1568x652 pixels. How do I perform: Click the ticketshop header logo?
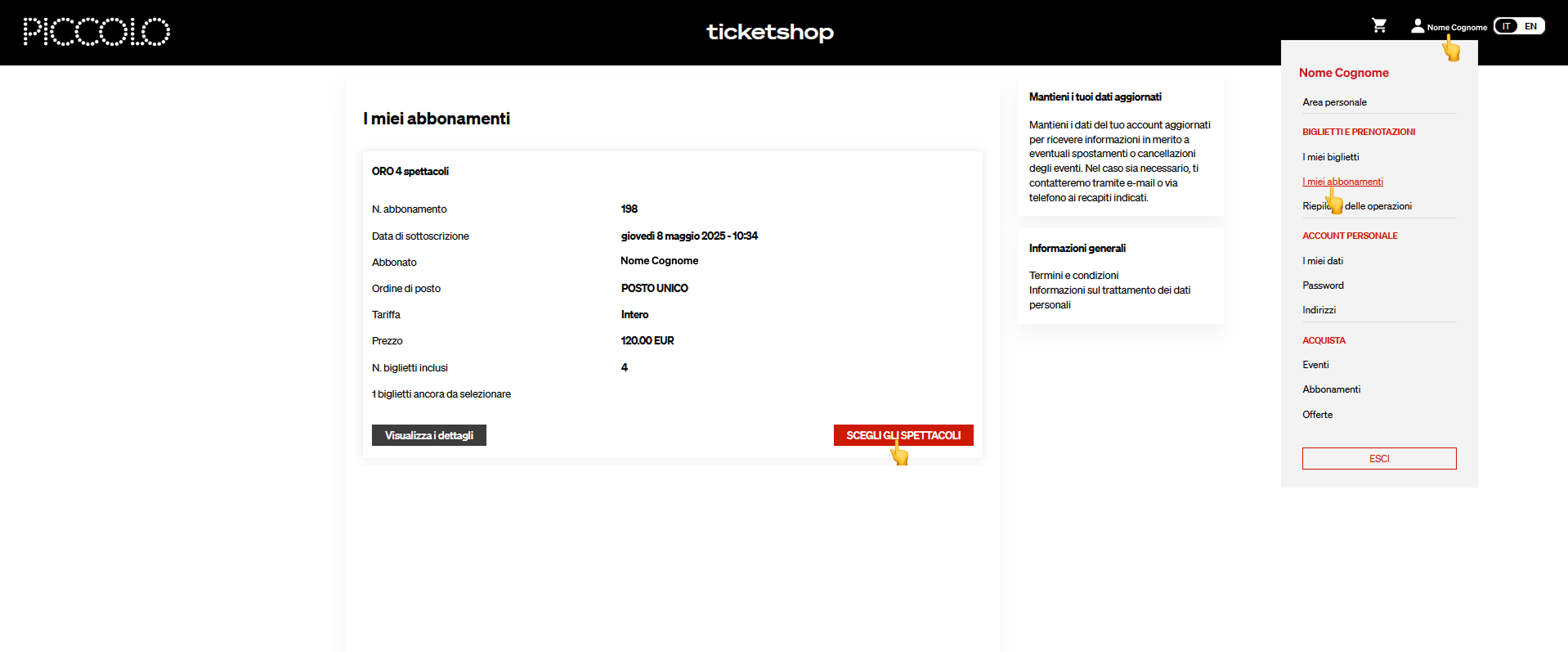[x=770, y=32]
